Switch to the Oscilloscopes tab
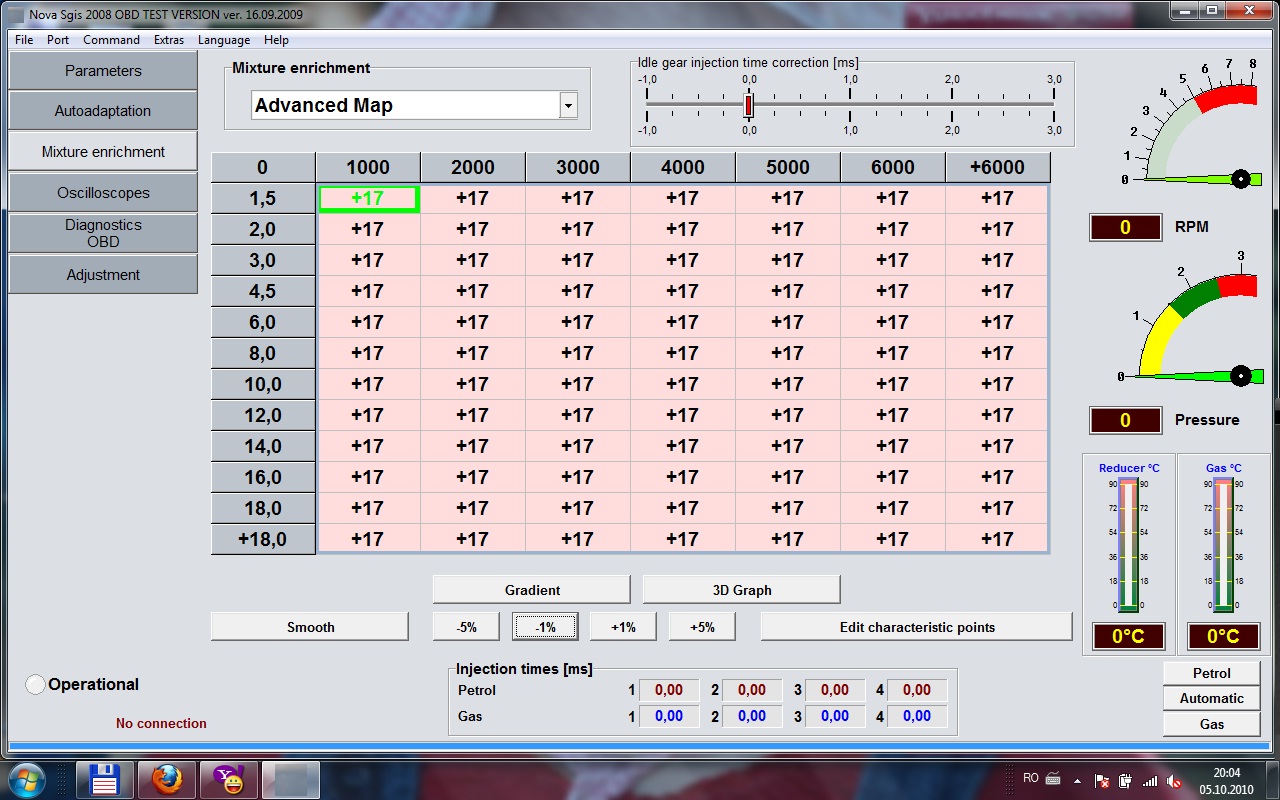 (x=103, y=193)
